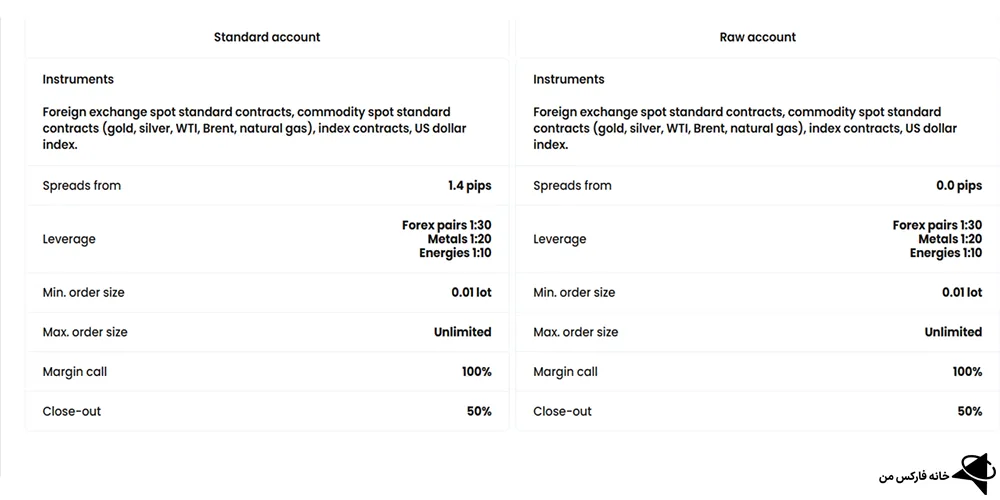The width and height of the screenshot is (1000, 500).
Task: Click Unlimited value in Standard account
Action: (x=463, y=332)
